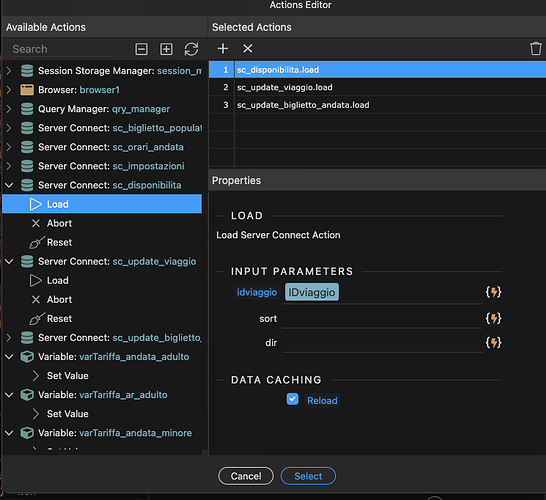
Task: Click the expand all actions icon
Action: 166,49
